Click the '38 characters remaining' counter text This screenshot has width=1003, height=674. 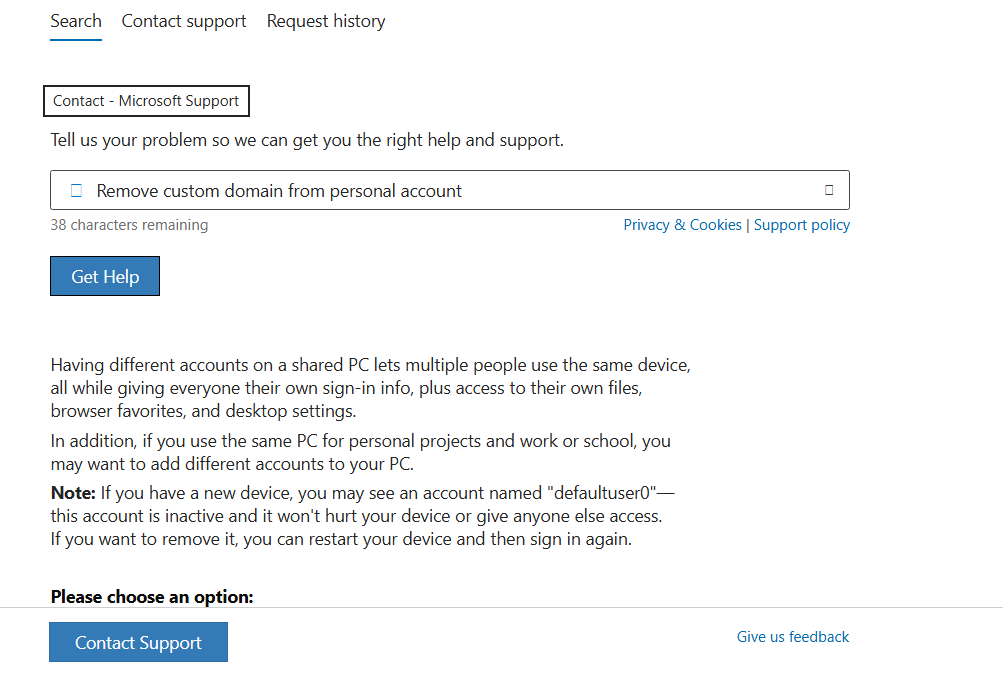coord(129,225)
